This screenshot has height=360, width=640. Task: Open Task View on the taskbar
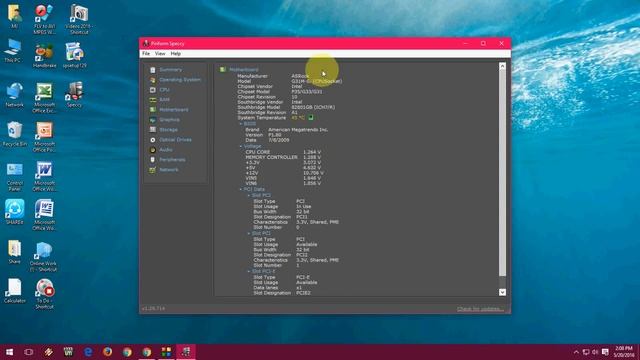29,352
